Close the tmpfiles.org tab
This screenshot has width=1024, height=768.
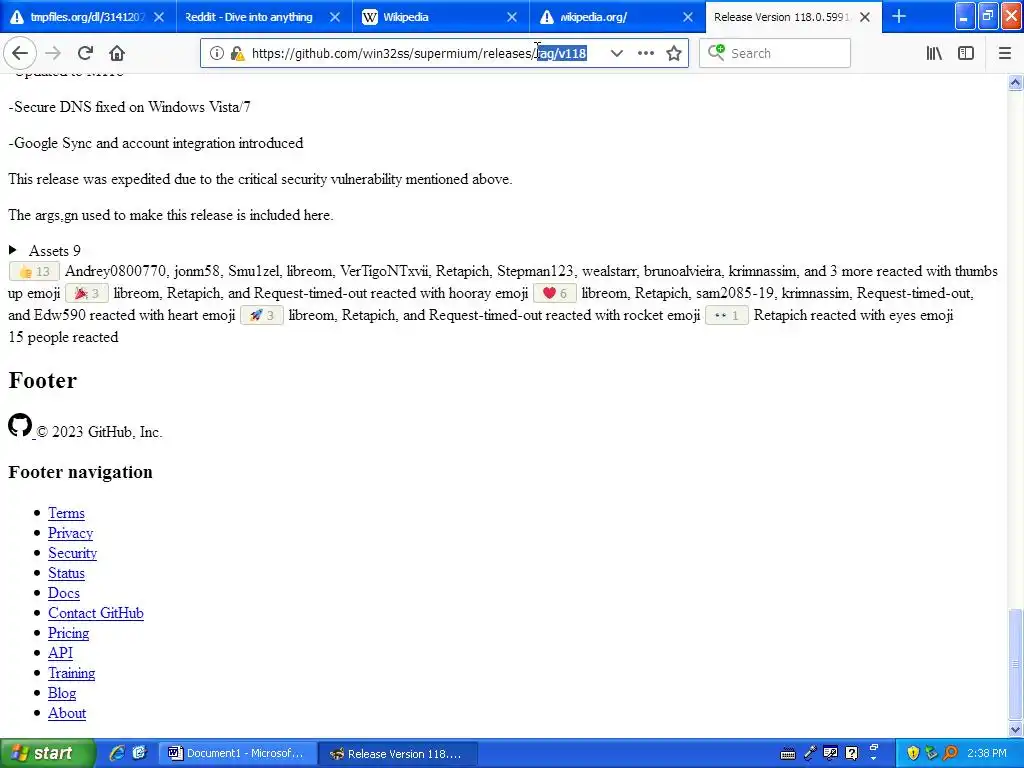pyautogui.click(x=159, y=17)
